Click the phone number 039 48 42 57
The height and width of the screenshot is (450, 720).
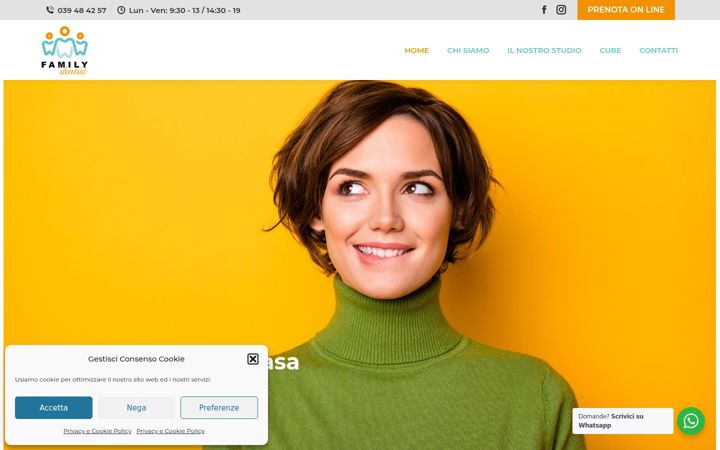click(82, 10)
